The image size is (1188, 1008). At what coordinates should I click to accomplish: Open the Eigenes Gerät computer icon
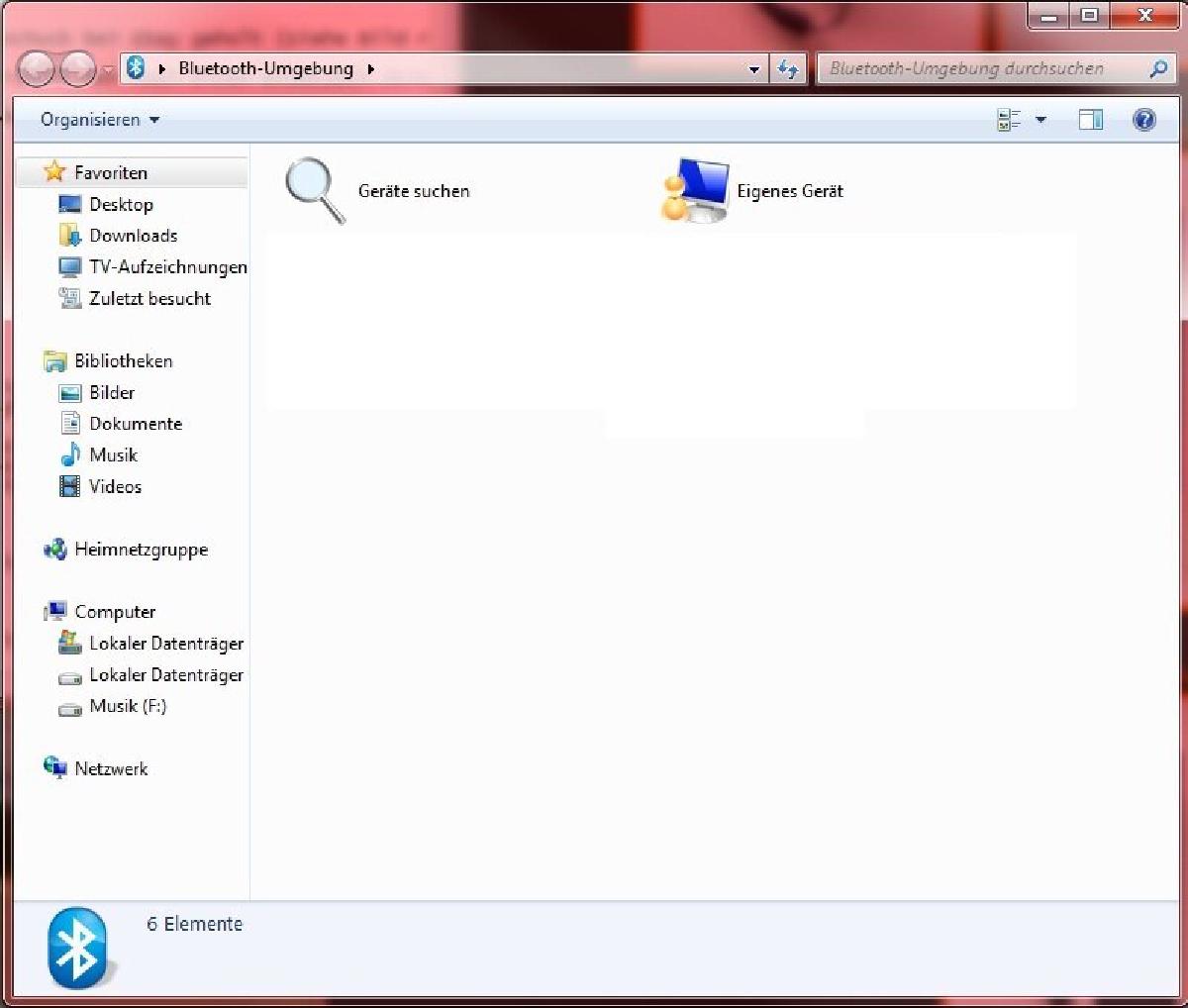694,190
